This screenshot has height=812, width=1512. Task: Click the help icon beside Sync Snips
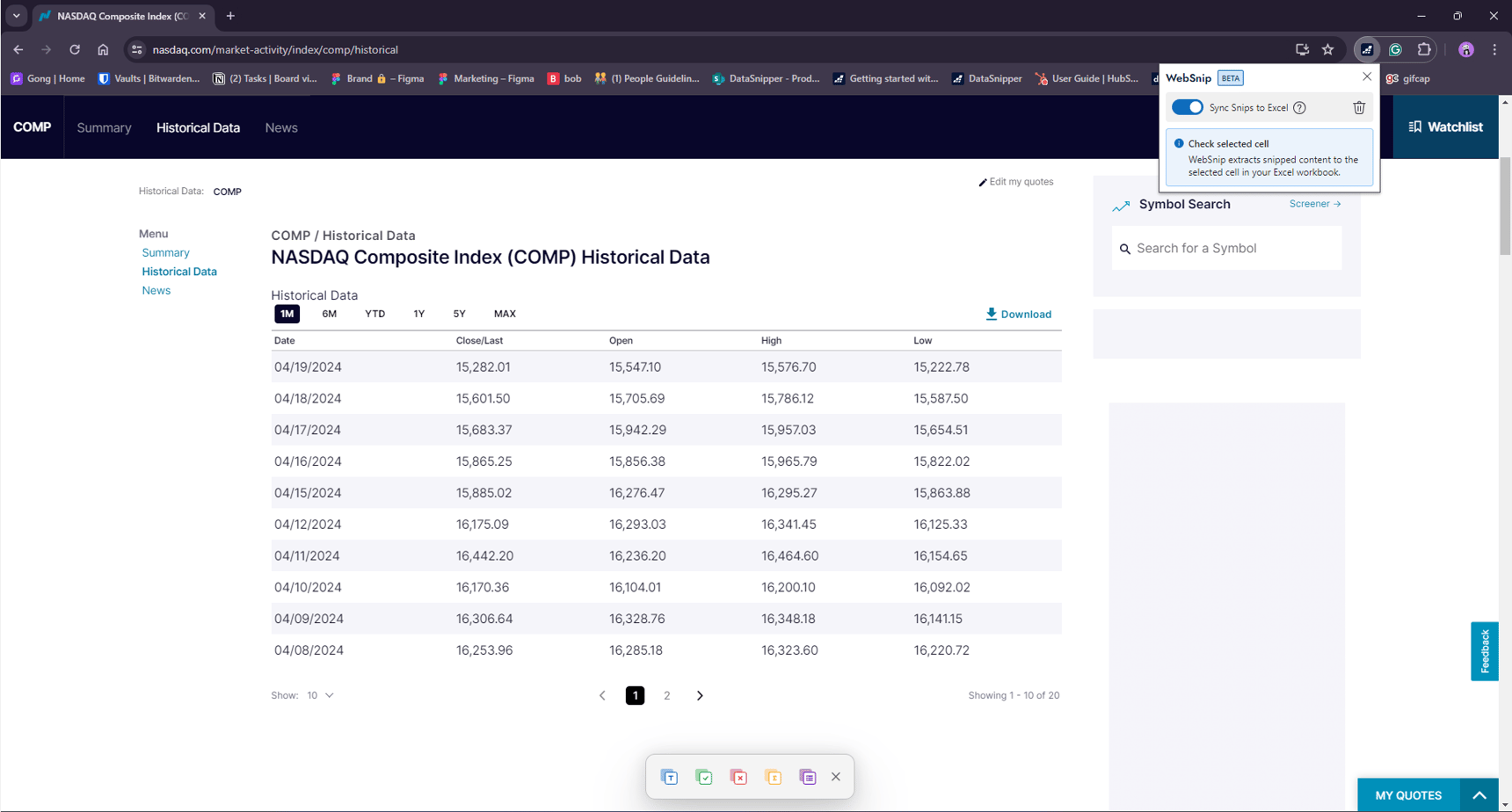[1299, 107]
